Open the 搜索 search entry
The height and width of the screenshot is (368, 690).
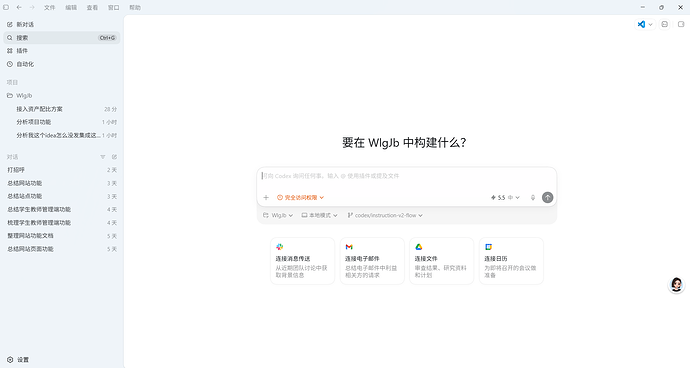tap(62, 38)
